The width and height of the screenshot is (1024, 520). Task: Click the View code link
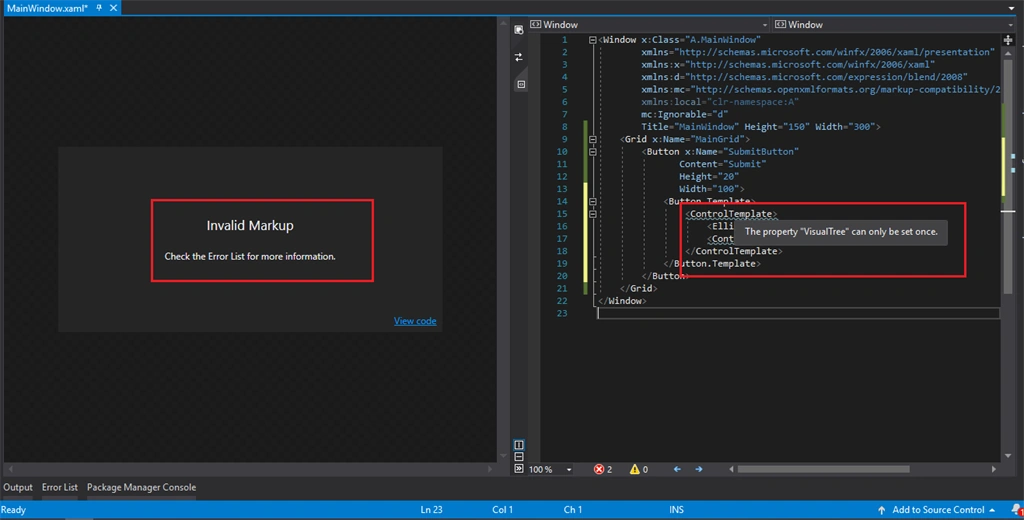point(415,321)
